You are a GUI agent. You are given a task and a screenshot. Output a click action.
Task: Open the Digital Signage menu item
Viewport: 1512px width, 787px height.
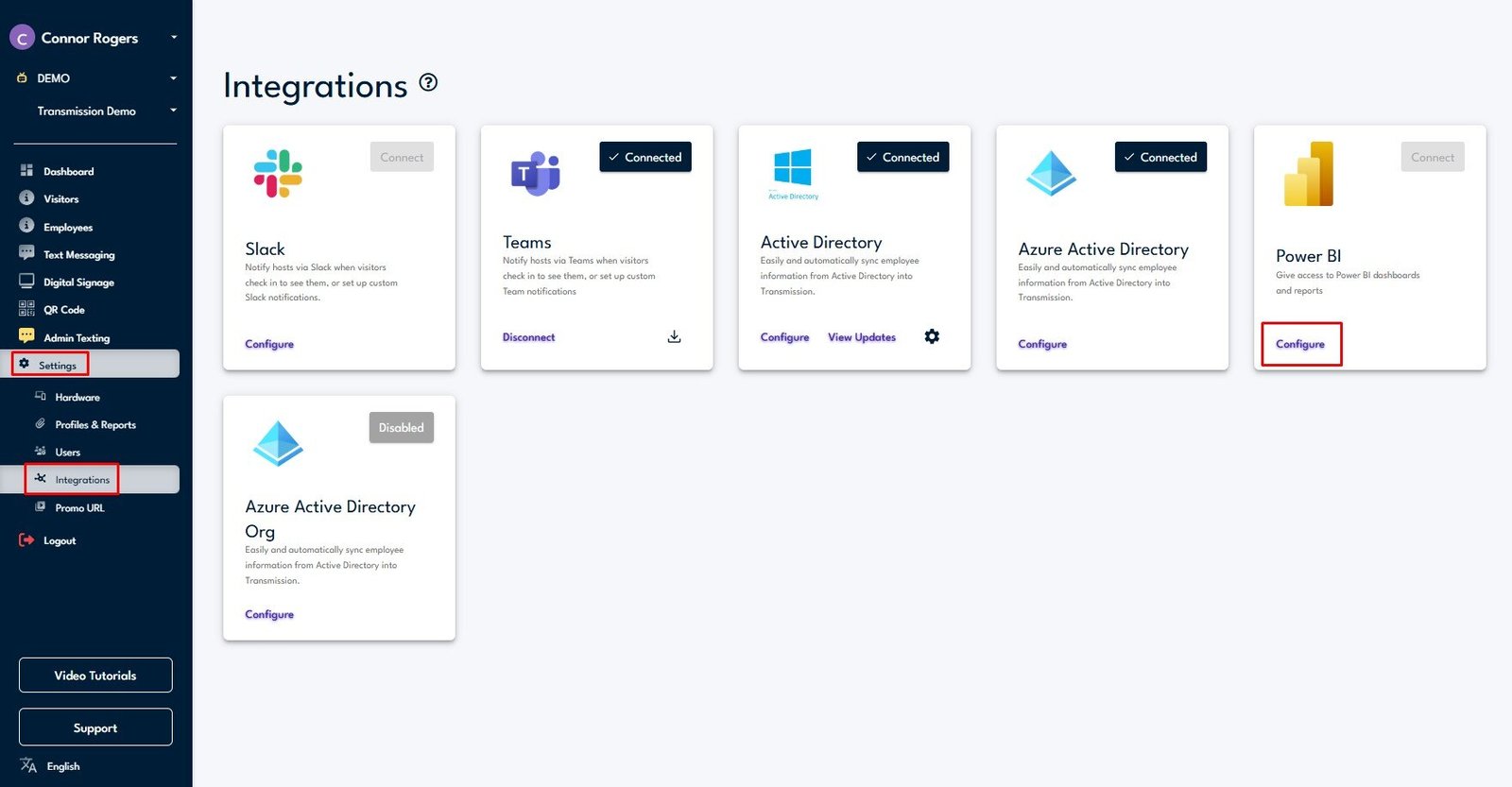(78, 282)
